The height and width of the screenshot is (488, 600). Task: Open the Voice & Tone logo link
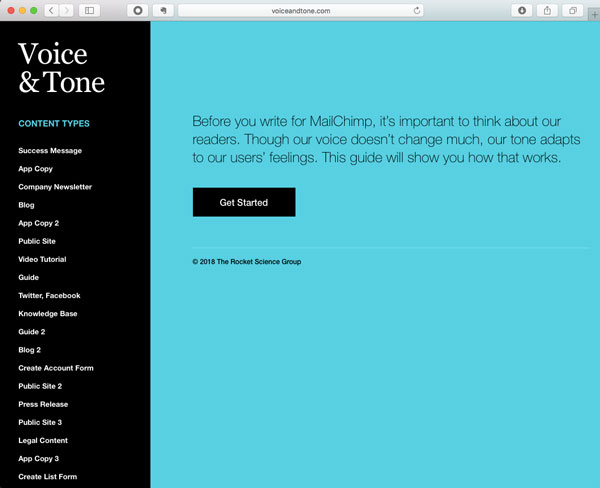62,68
